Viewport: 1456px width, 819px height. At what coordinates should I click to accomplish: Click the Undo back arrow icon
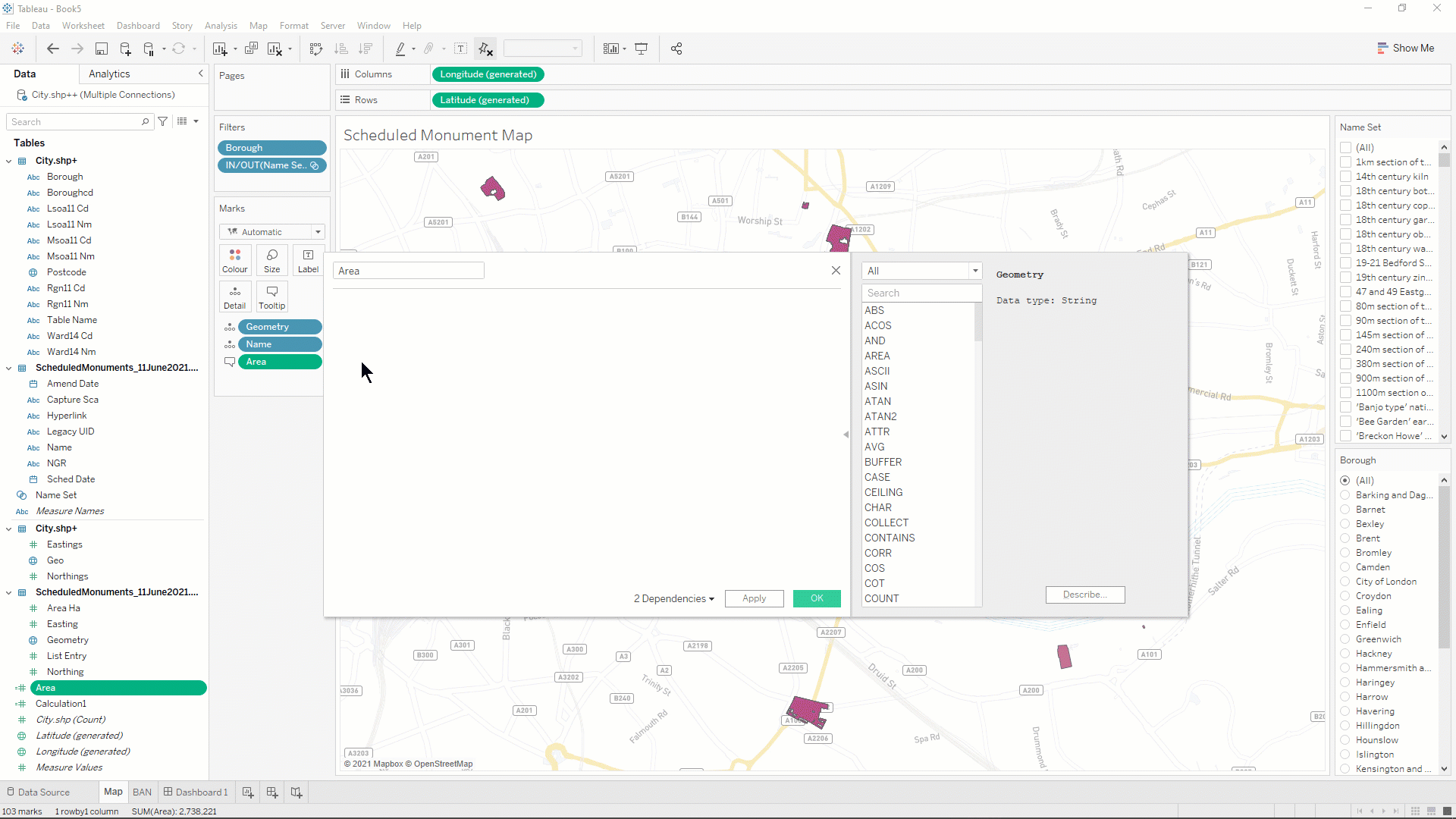click(52, 49)
